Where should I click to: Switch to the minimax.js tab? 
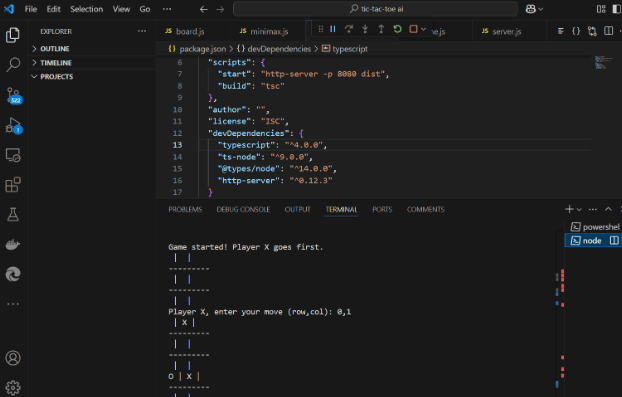click(x=269, y=31)
